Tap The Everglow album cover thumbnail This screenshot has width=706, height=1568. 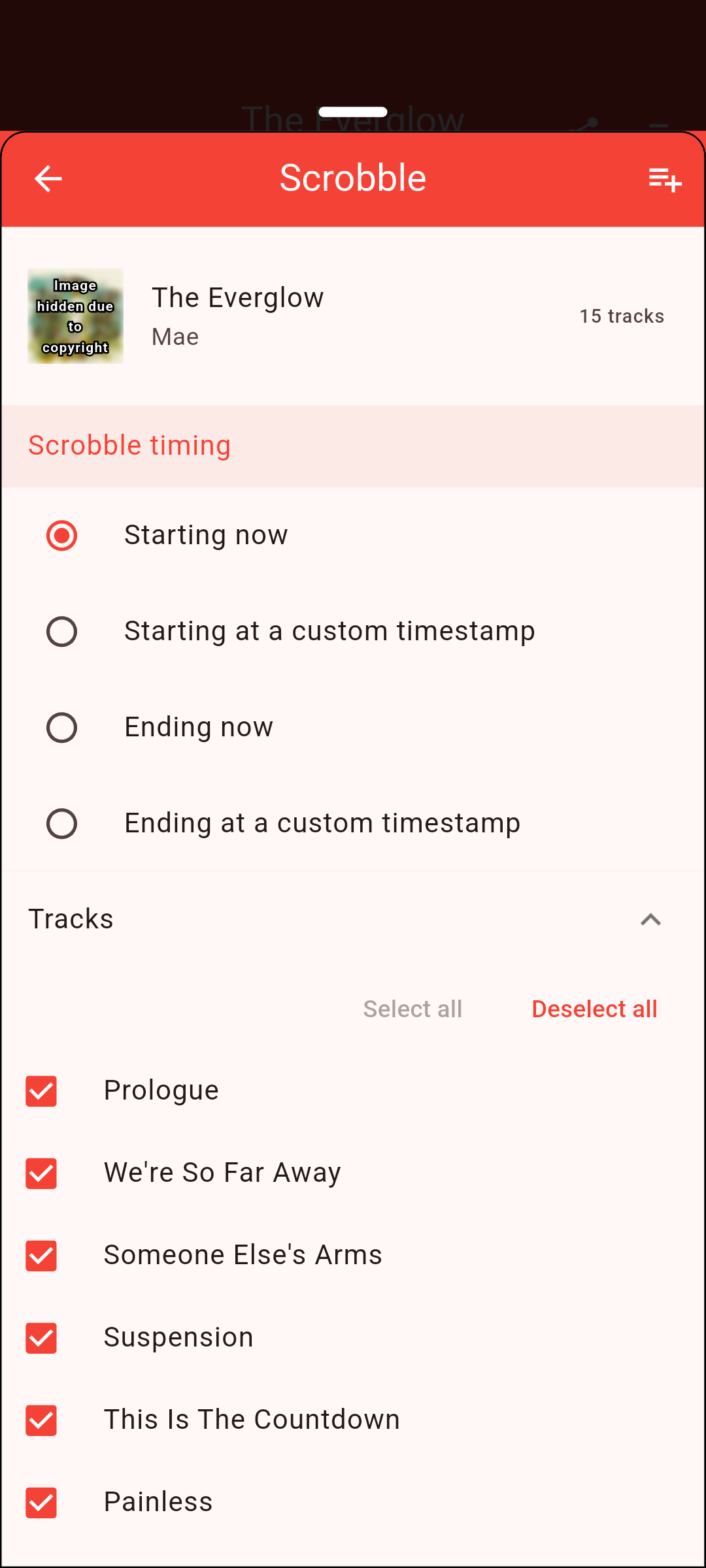click(x=75, y=316)
